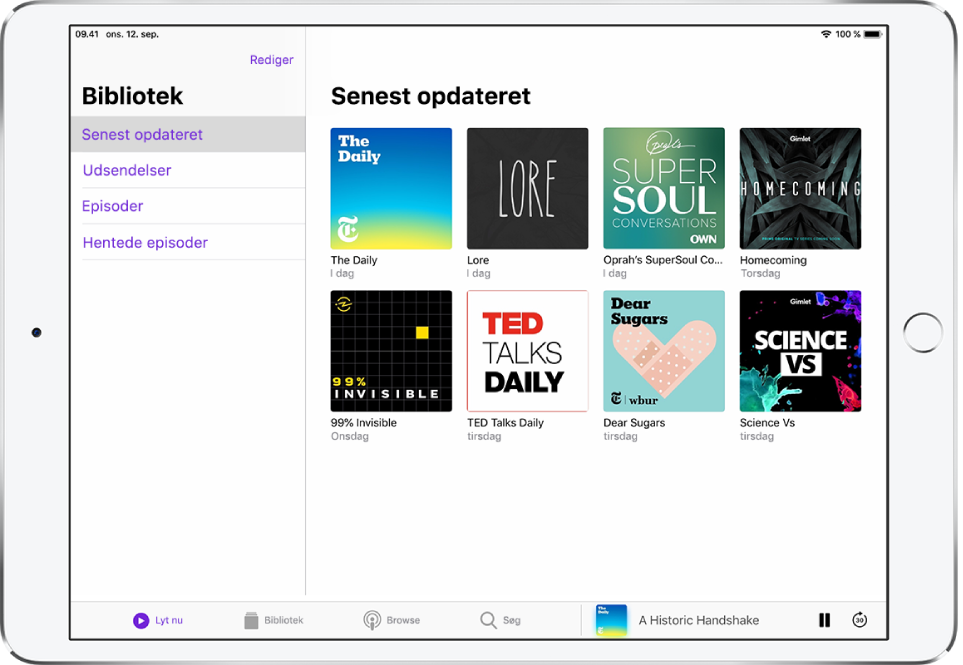Tap the status bar clock 09.41
The image size is (963, 665).
87,34
